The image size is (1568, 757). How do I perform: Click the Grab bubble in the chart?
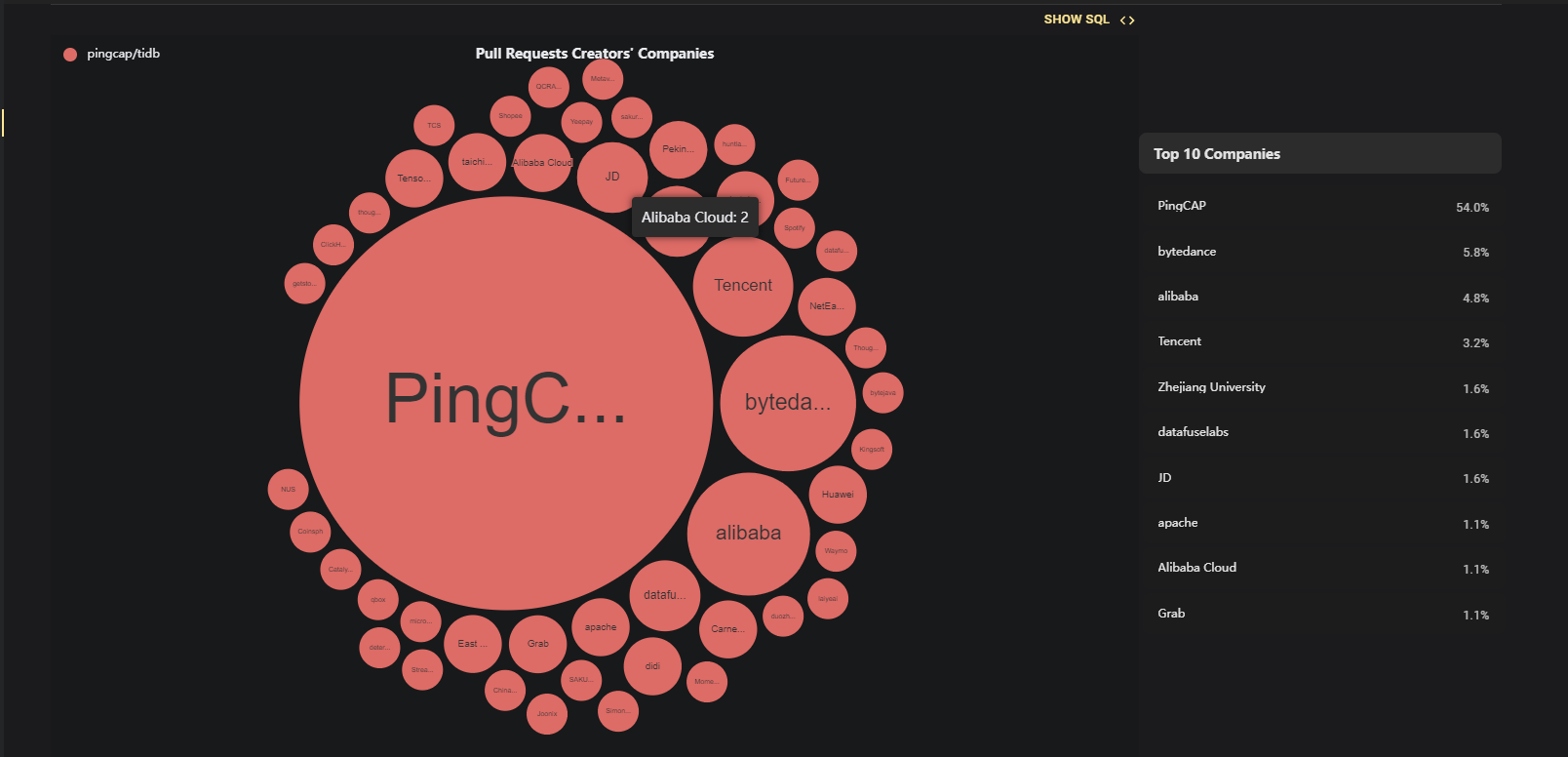pos(538,644)
